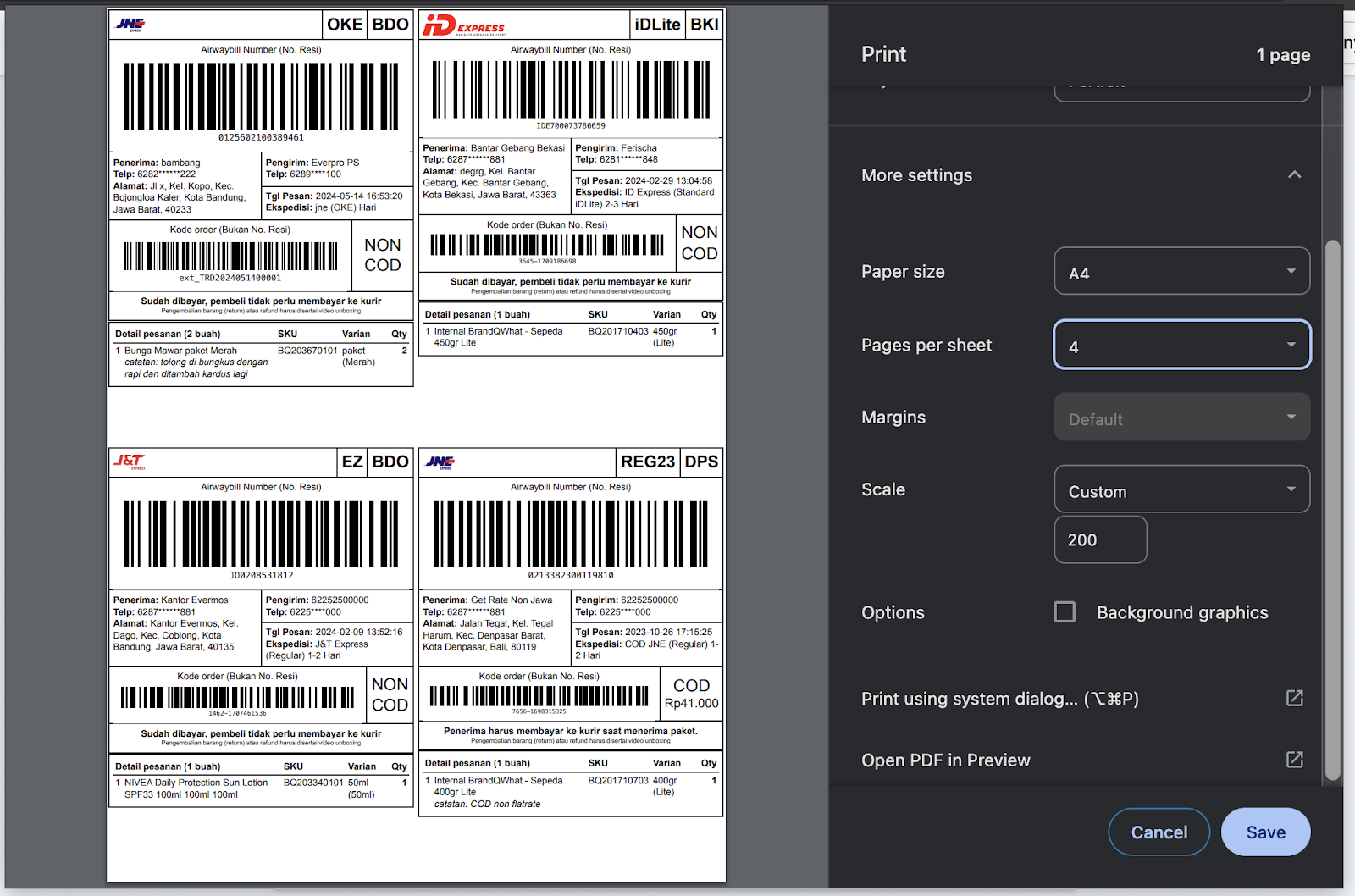Viewport: 1355px width, 896px height.
Task: Click the 'BKI' destination code text
Action: point(704,25)
